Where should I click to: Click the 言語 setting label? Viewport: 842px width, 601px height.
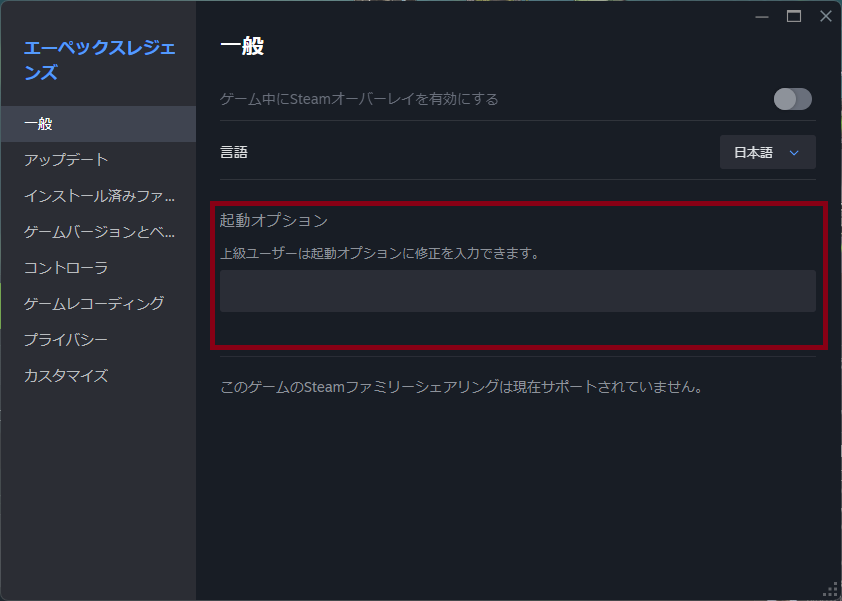click(234, 153)
